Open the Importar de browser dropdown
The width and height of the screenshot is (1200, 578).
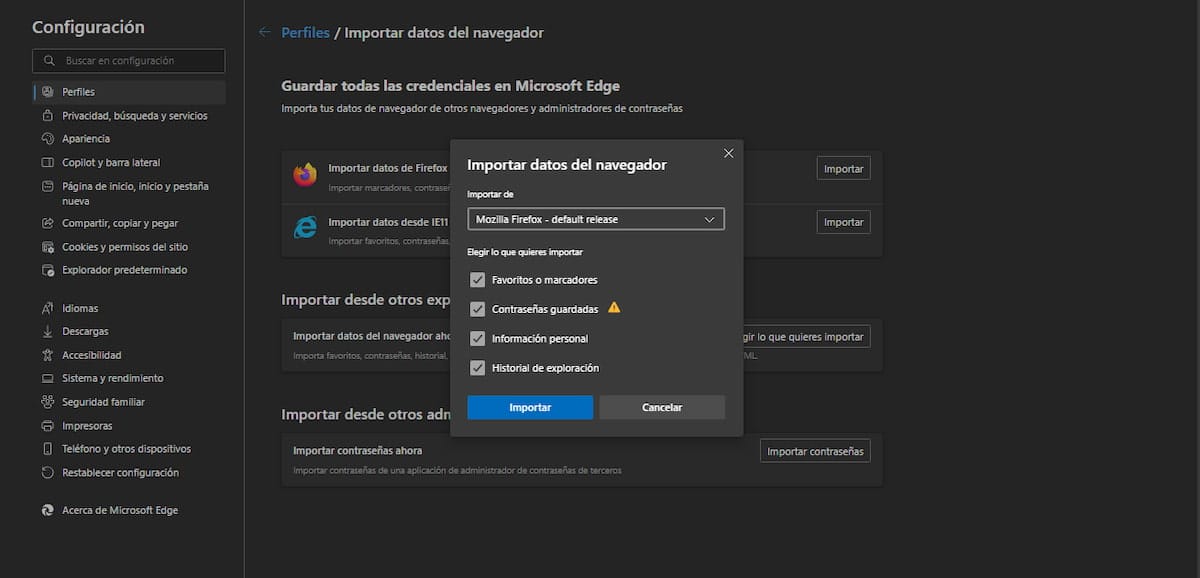[596, 219]
